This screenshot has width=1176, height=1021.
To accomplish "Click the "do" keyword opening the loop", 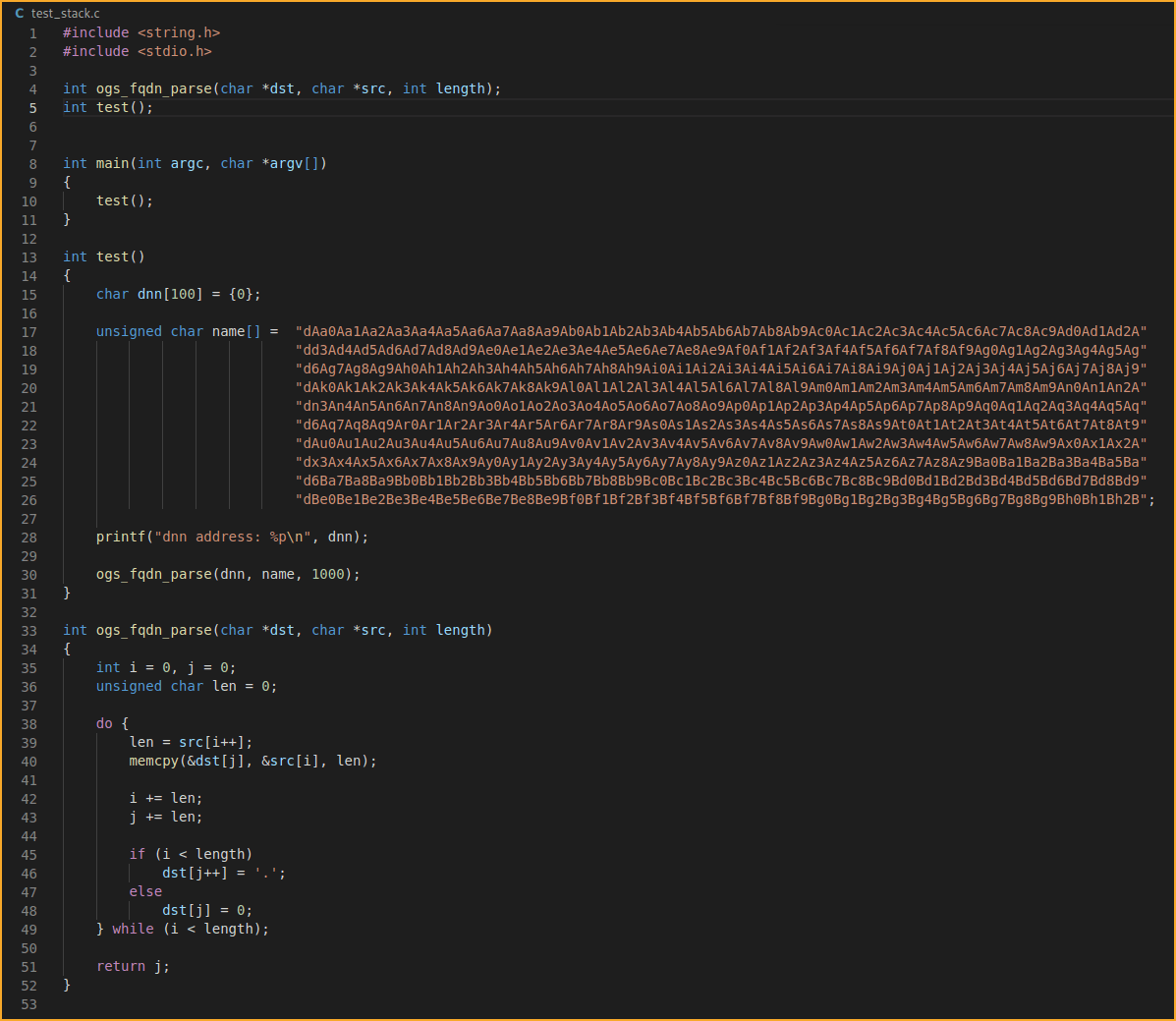I will [x=104, y=724].
